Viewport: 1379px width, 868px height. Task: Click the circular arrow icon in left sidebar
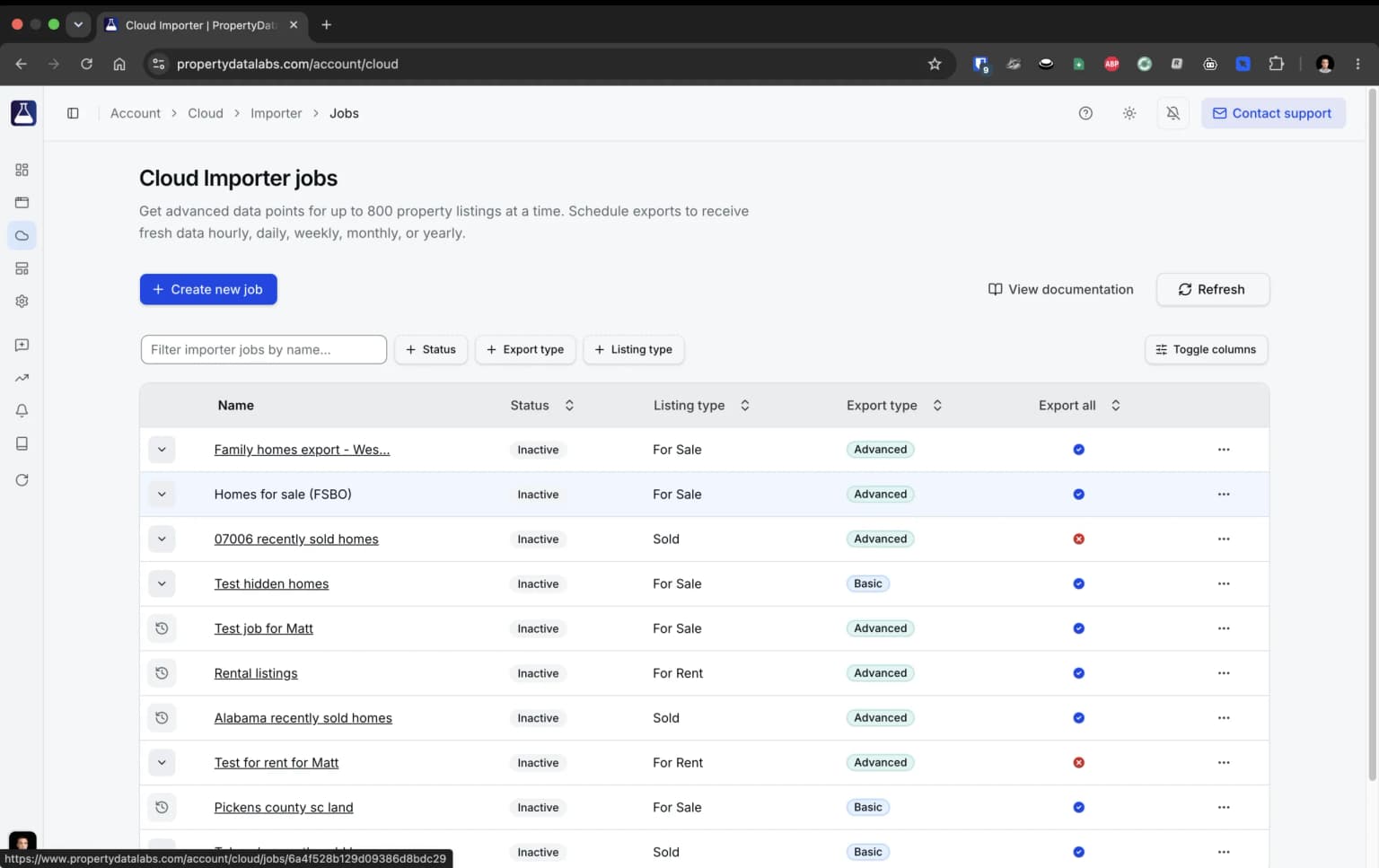click(22, 480)
